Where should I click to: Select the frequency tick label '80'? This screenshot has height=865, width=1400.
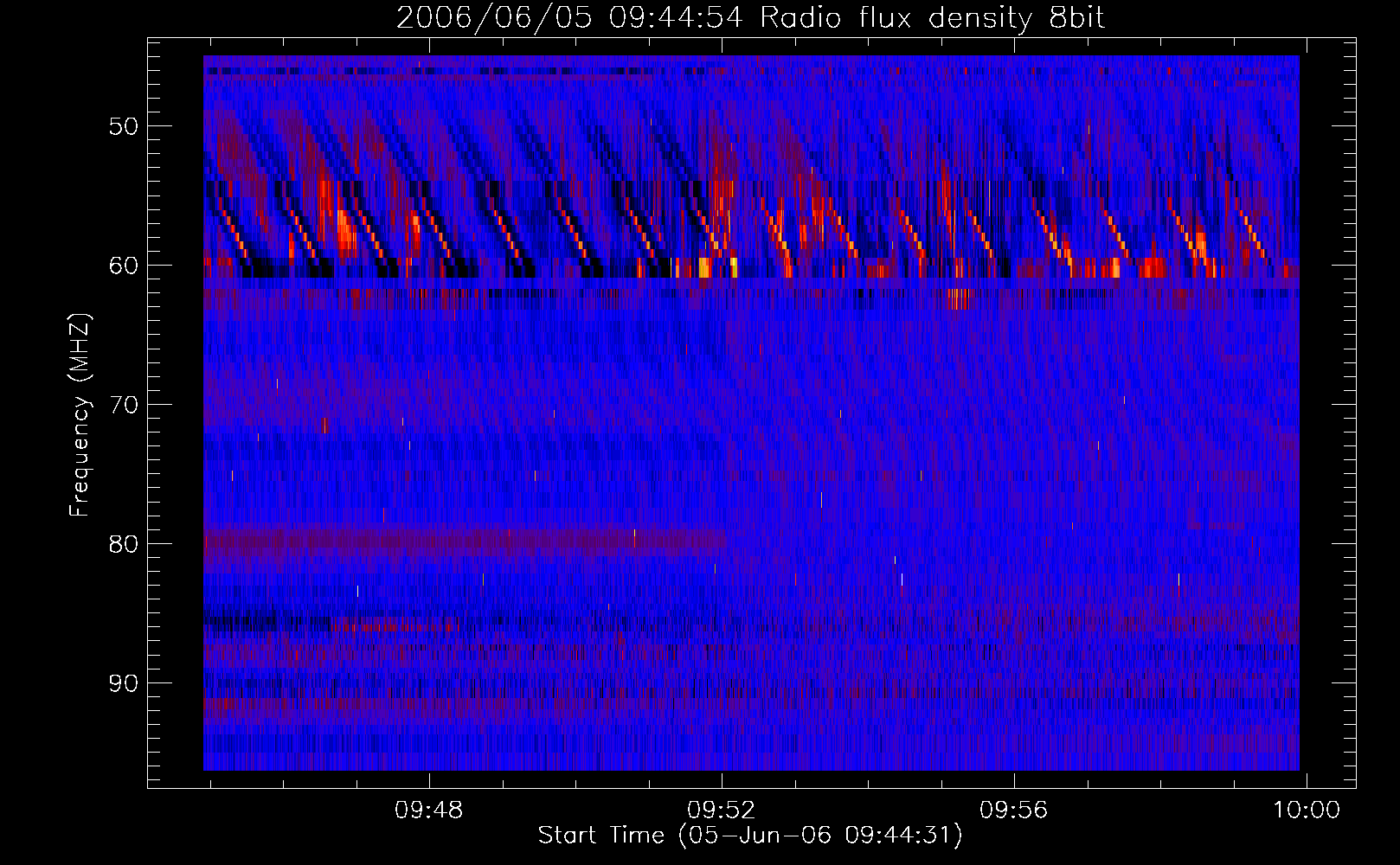124,544
